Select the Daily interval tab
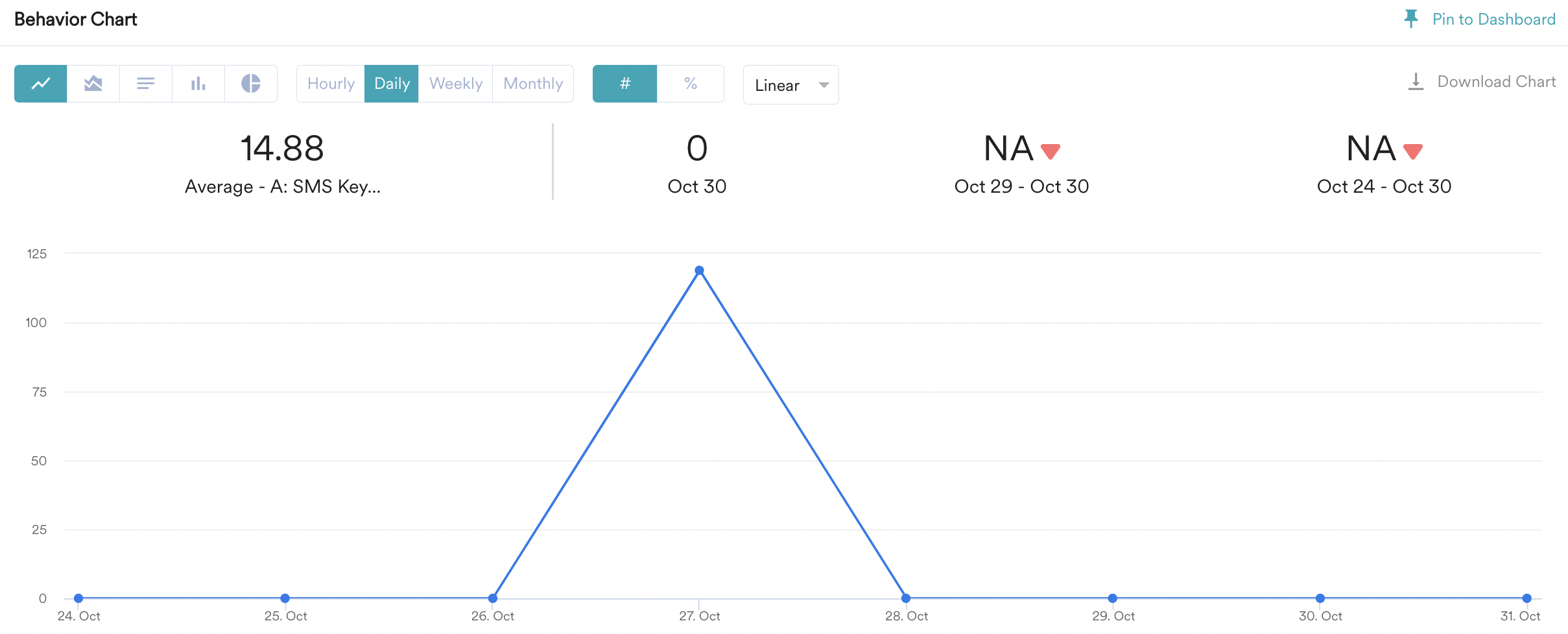 392,84
